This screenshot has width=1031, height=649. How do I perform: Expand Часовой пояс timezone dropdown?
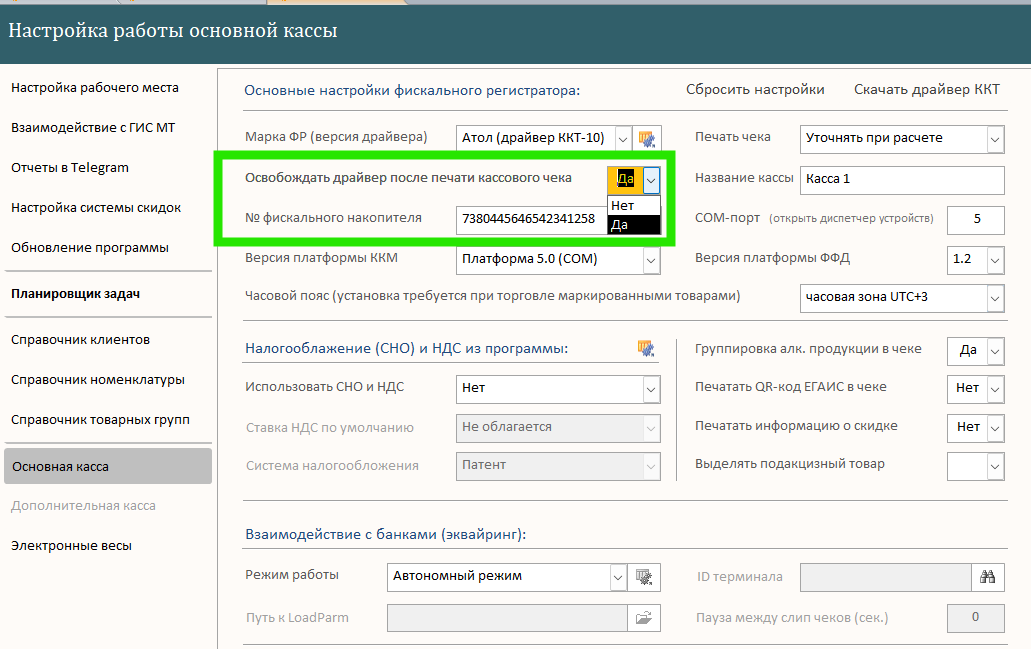click(x=995, y=298)
